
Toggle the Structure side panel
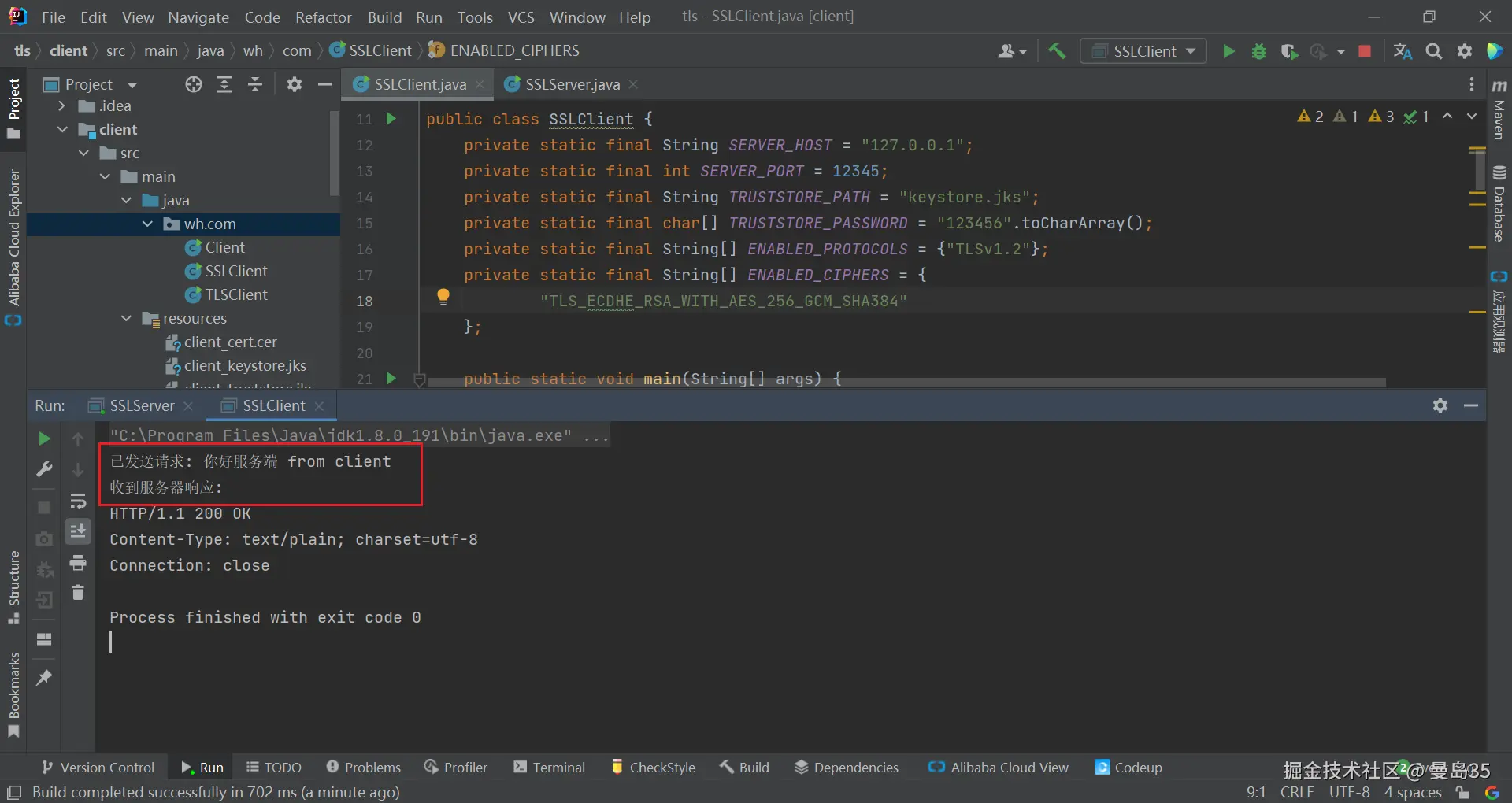(13, 587)
